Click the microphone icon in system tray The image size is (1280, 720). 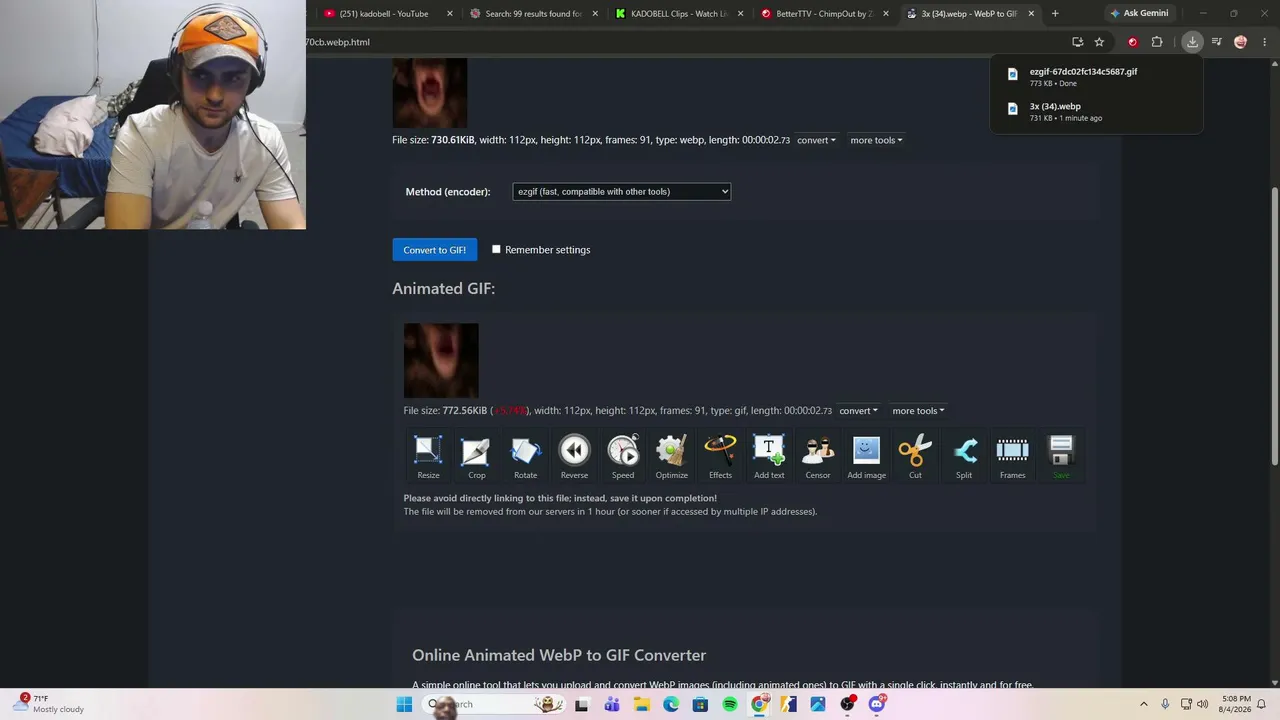click(1166, 704)
